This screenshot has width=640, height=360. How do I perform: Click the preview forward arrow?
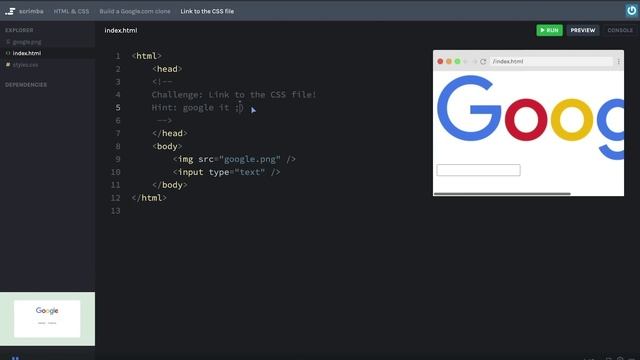pyautogui.click(x=474, y=62)
